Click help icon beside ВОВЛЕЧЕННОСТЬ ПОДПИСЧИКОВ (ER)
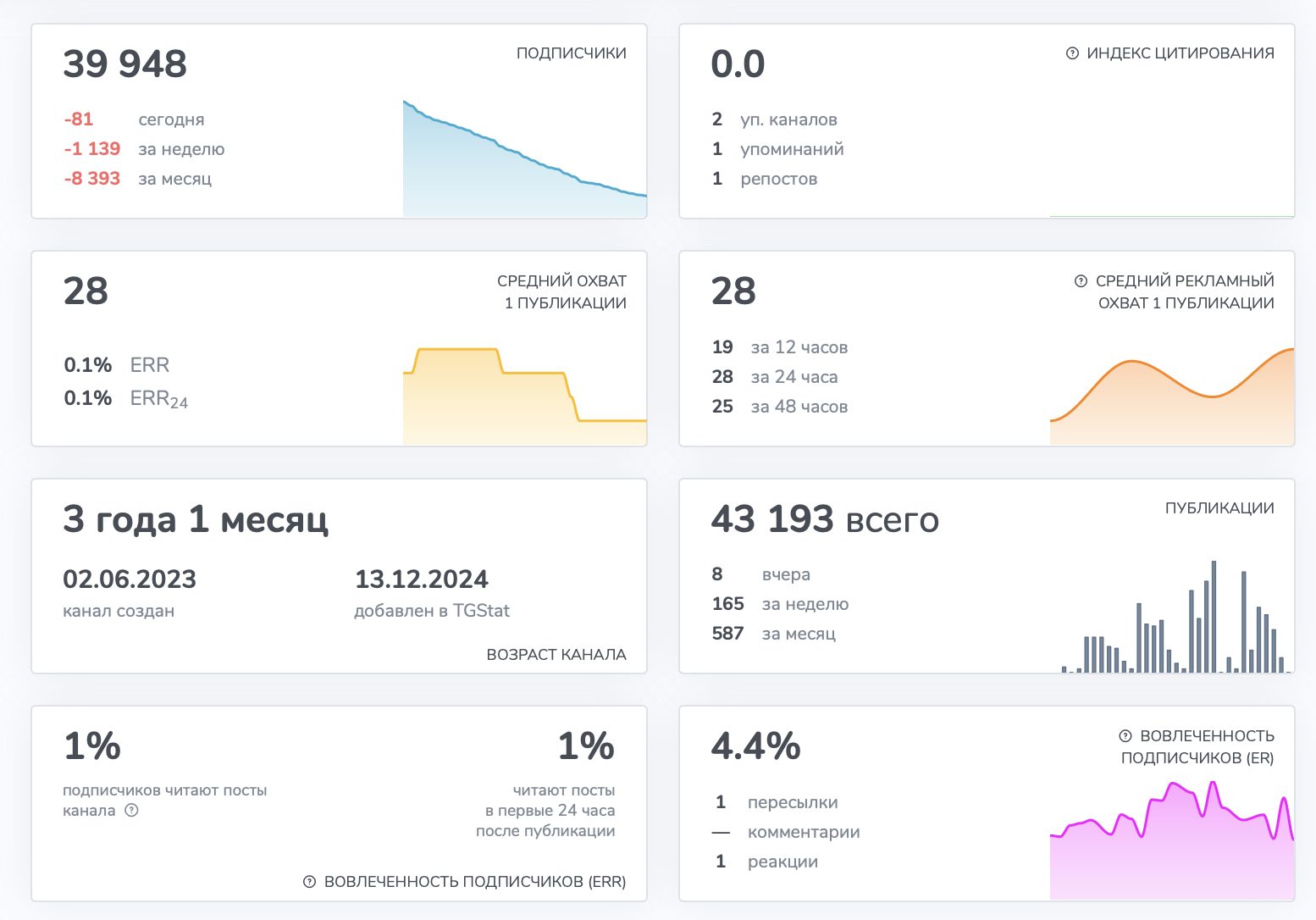The height and width of the screenshot is (920, 1316). point(1125,736)
